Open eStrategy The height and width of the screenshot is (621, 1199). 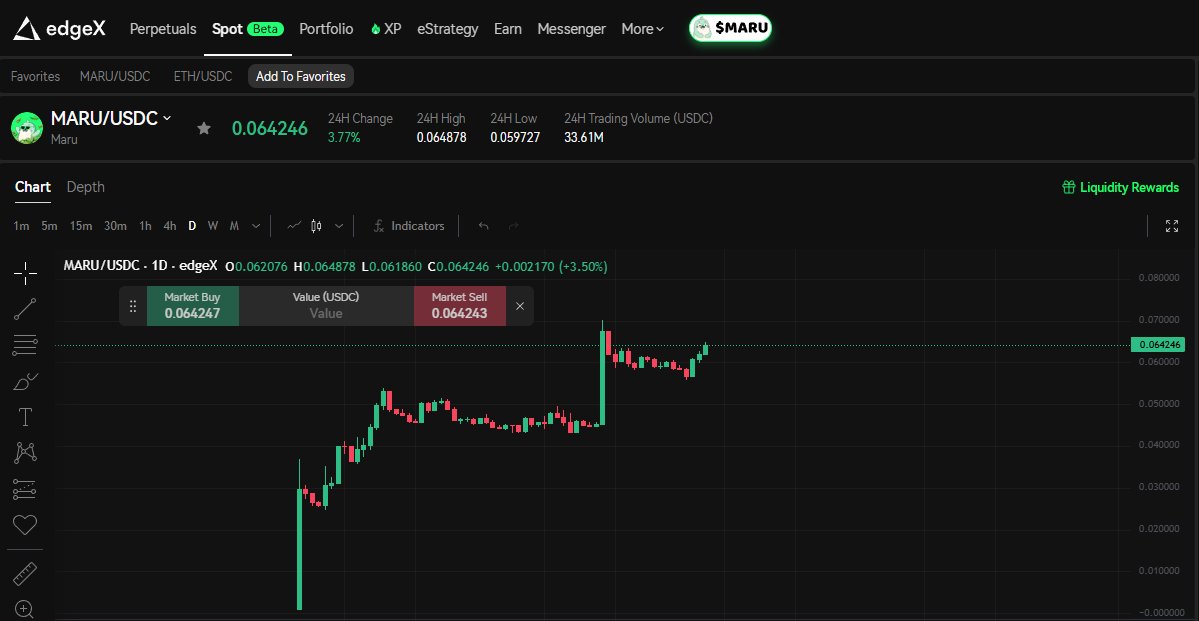[447, 29]
